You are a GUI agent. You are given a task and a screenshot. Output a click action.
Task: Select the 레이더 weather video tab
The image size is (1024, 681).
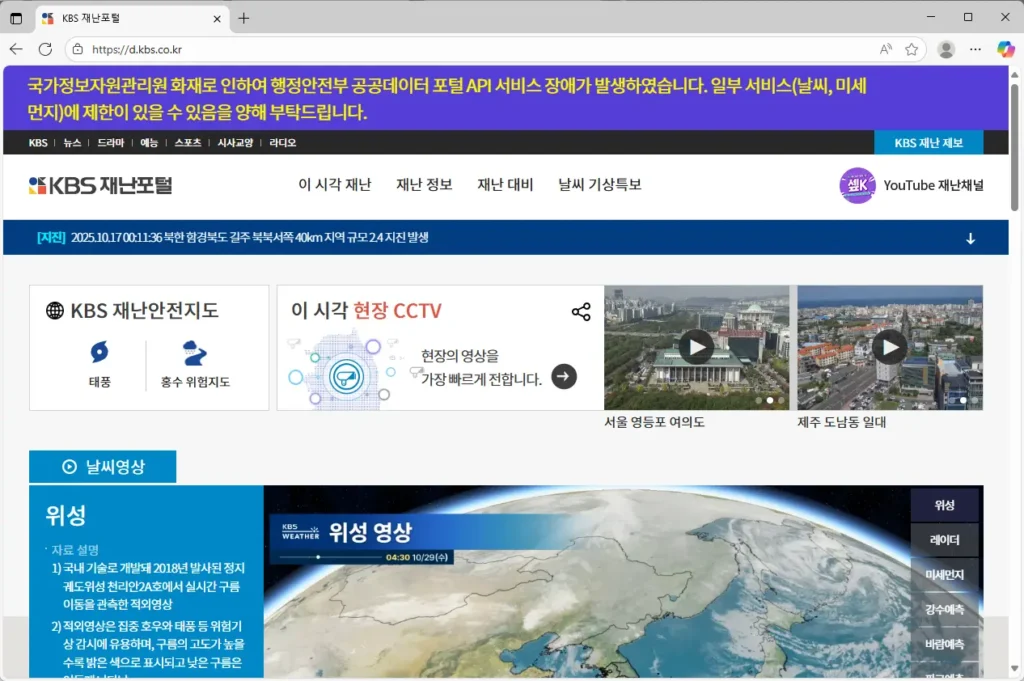tap(944, 539)
